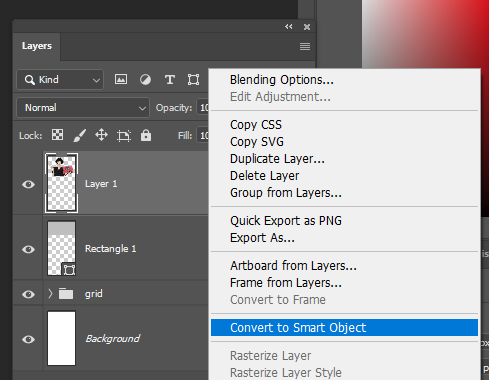
Task: Click the Layer 1 name
Action: [101, 184]
